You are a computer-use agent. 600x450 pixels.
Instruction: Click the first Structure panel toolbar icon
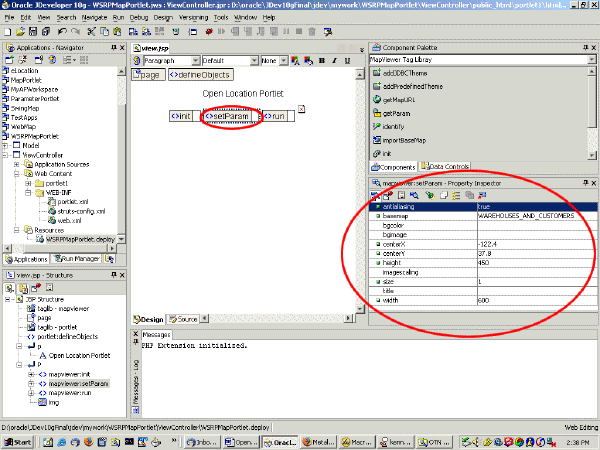tap(10, 288)
